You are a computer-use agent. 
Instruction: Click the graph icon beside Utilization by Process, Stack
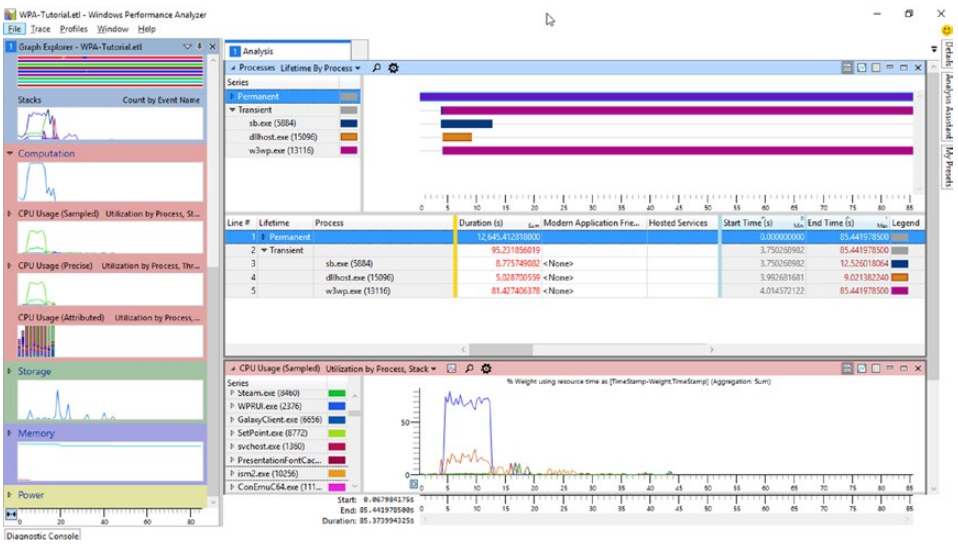tap(452, 368)
